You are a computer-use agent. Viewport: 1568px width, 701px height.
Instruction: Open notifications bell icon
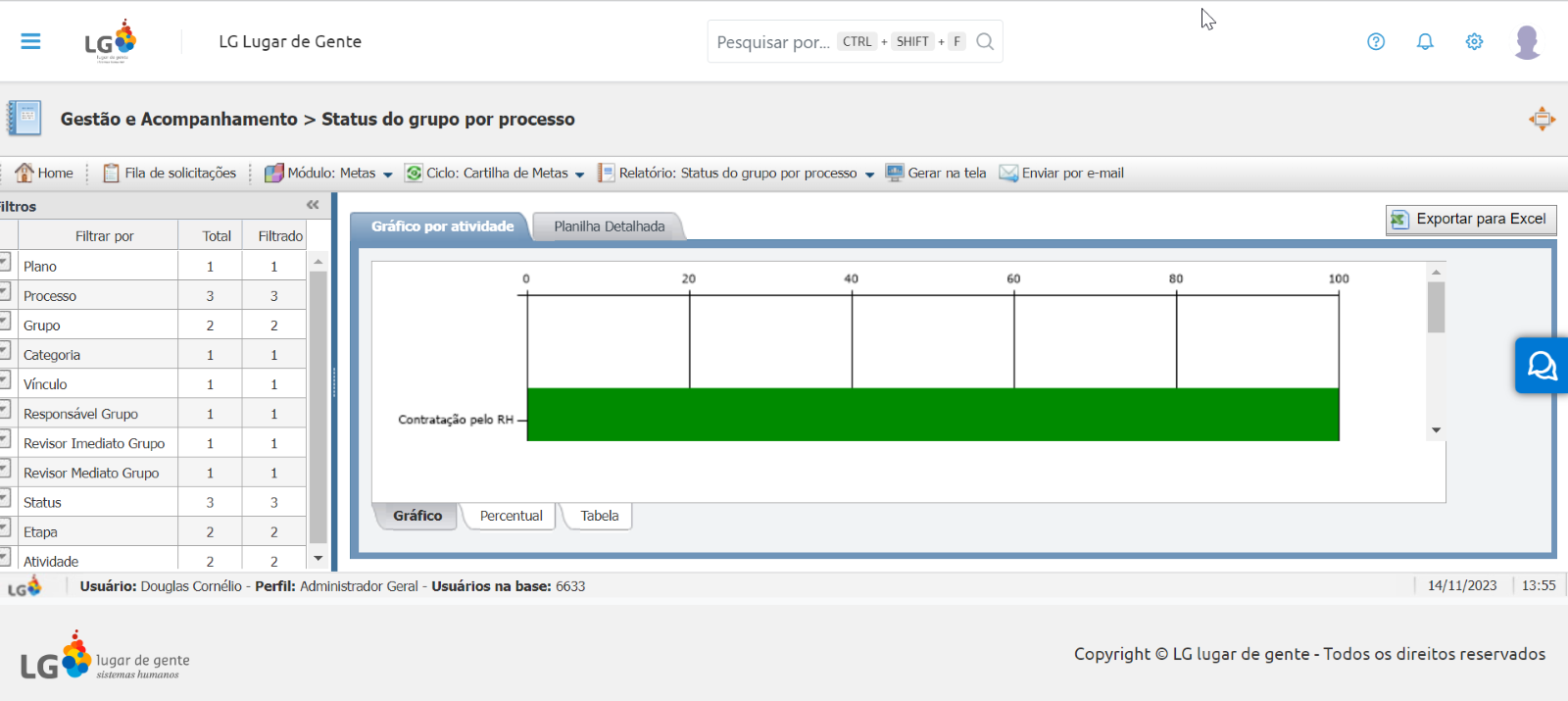[x=1425, y=41]
